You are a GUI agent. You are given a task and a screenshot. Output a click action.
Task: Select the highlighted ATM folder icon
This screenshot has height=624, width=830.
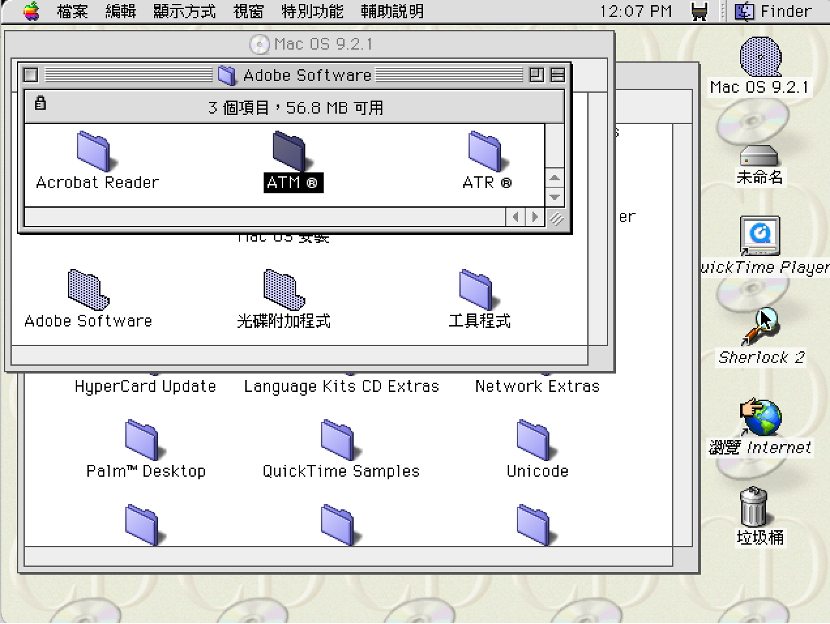point(290,151)
